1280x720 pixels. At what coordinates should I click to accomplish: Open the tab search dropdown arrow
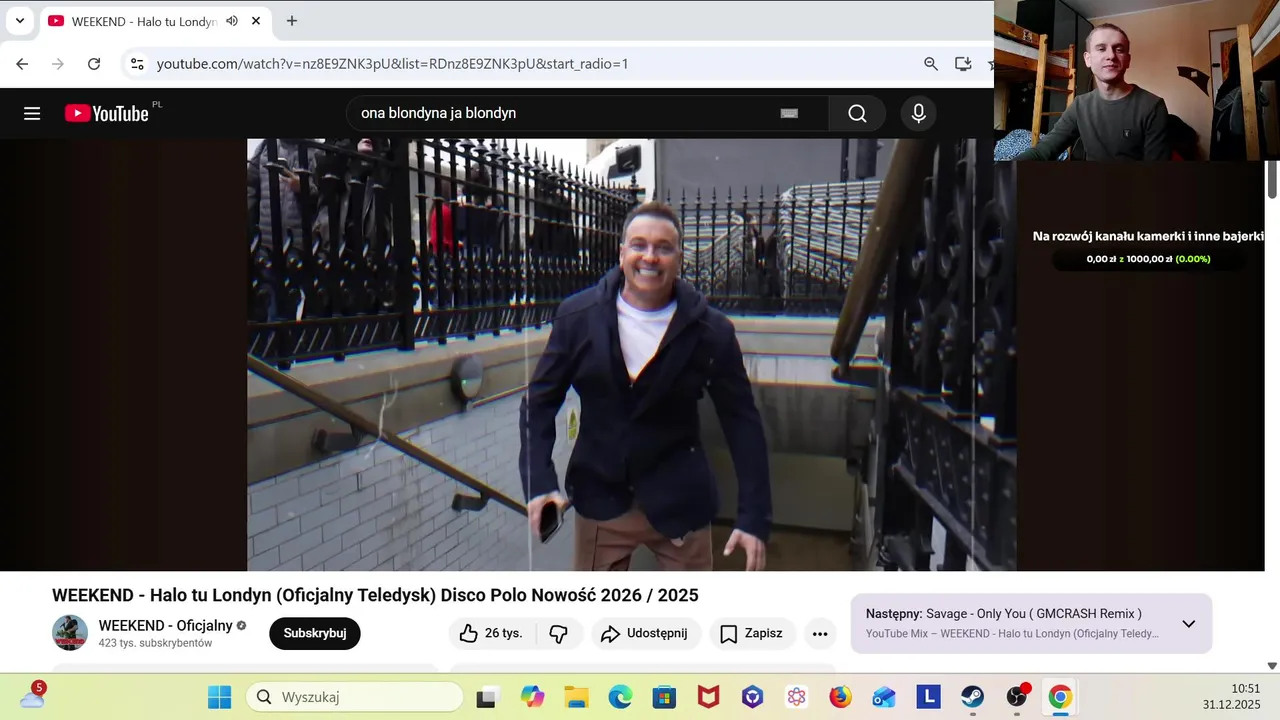point(19,20)
